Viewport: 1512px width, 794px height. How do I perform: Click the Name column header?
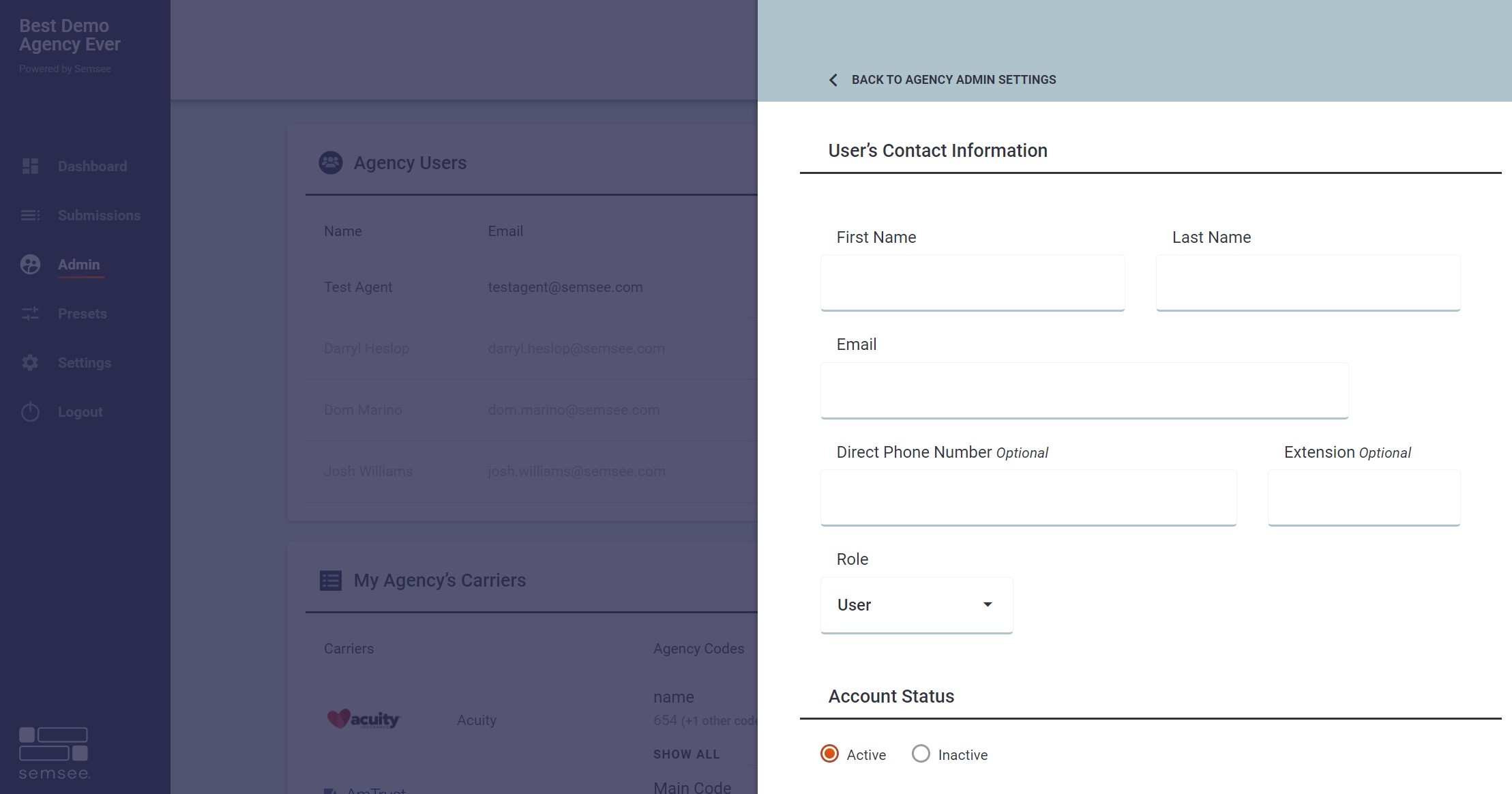pos(343,231)
